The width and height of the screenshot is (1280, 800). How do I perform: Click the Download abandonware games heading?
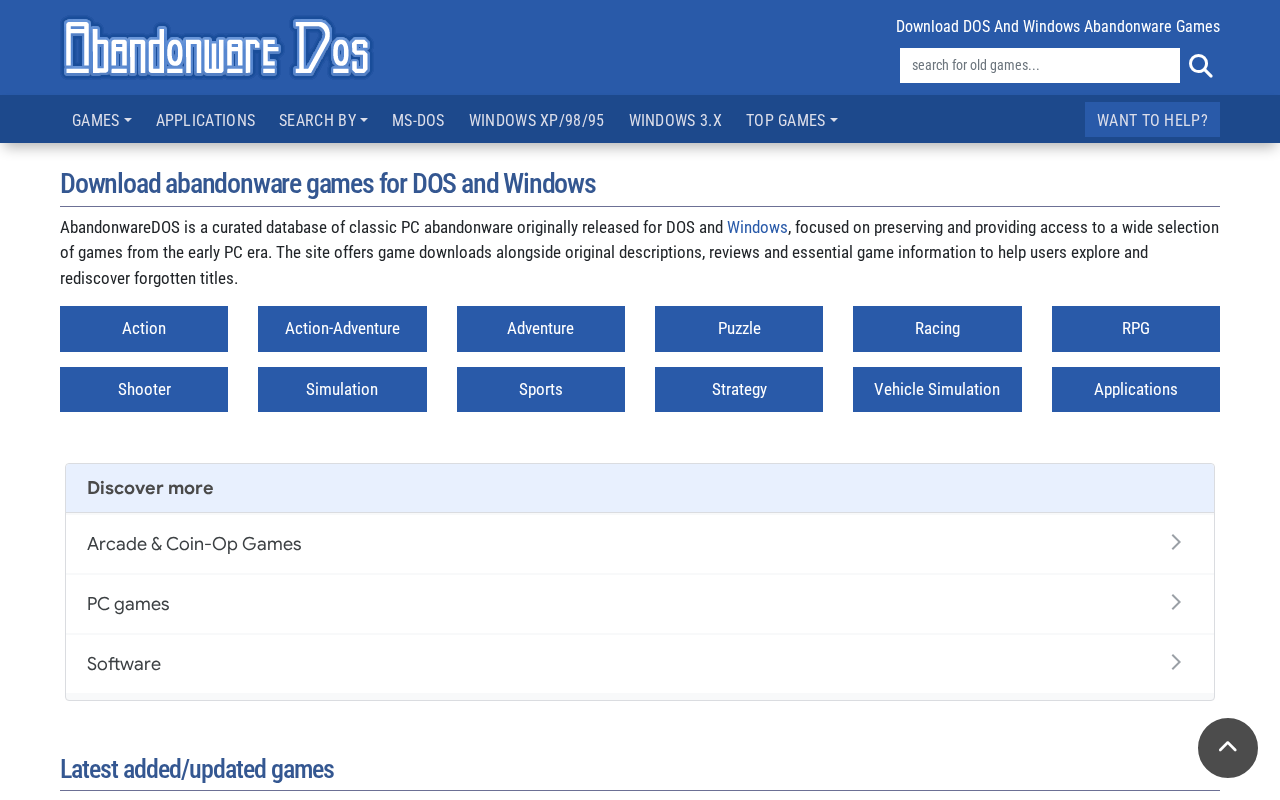tap(328, 184)
